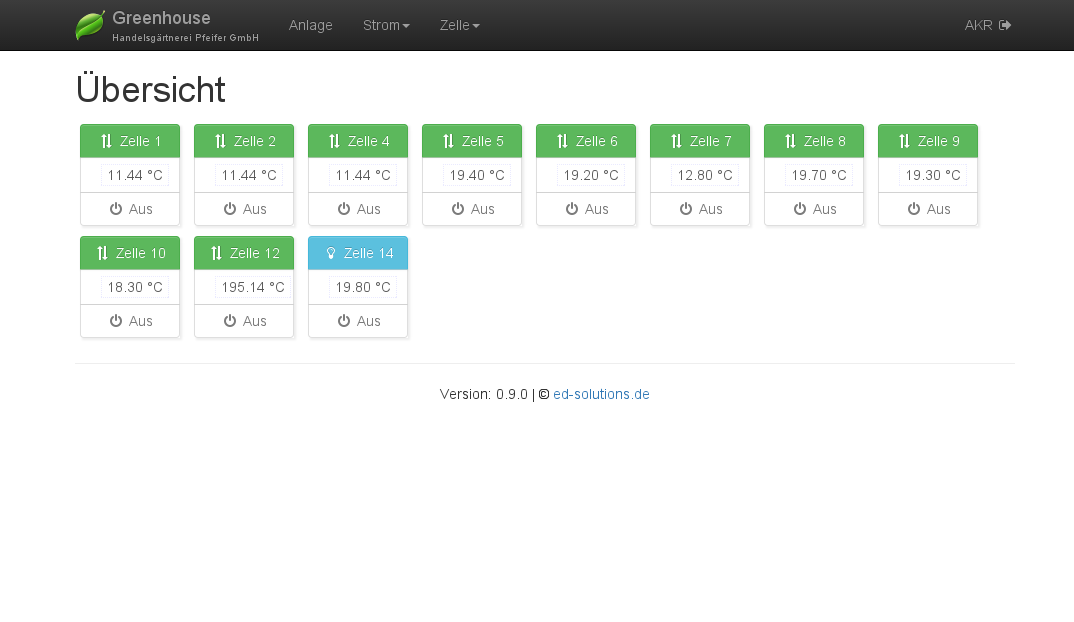This screenshot has height=622, width=1074.
Task: Click the power icon in Zelle 4 card
Action: coord(344,209)
